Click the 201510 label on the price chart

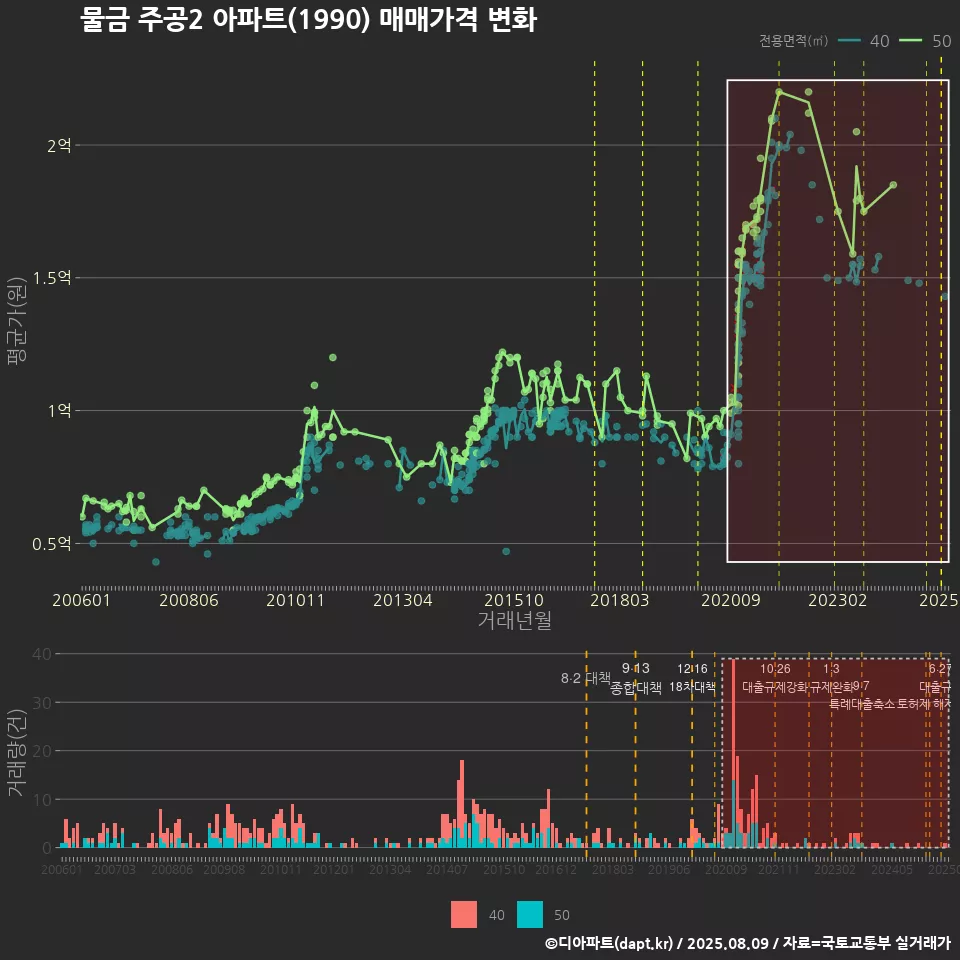[514, 600]
